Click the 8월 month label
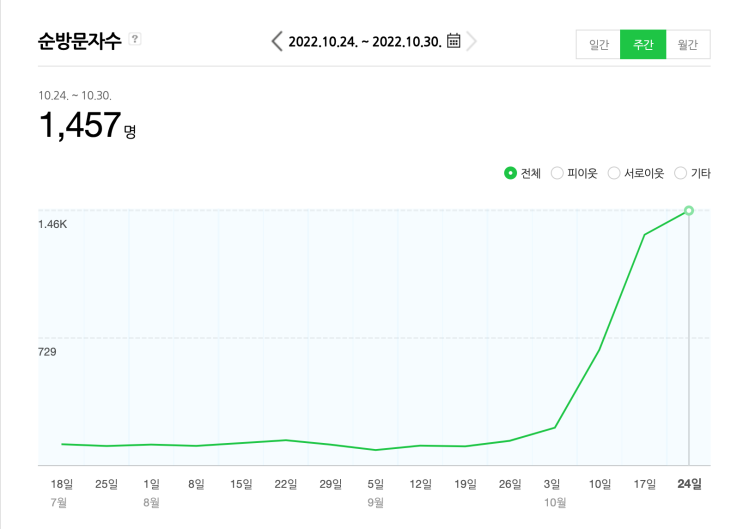The height and width of the screenshot is (529, 743). coord(152,502)
